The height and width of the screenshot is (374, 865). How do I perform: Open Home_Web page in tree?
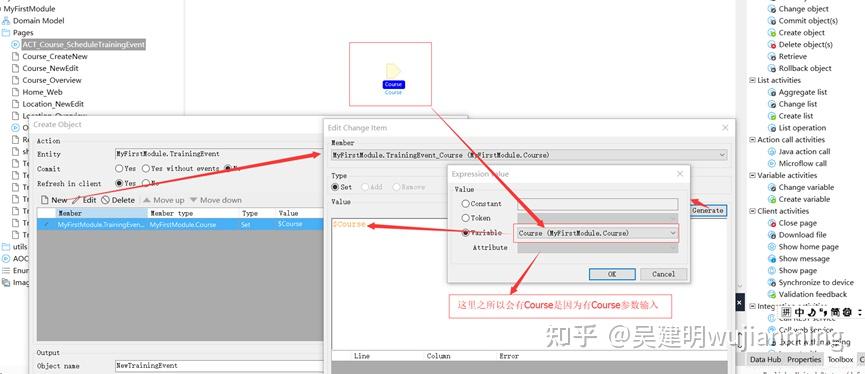(x=42, y=92)
